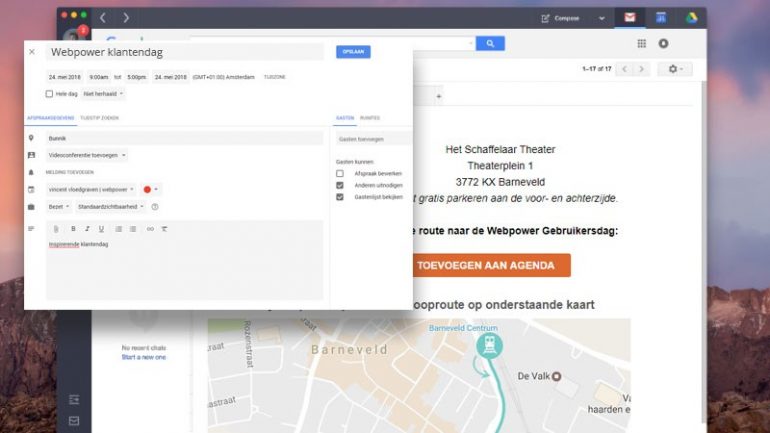
Task: Toggle bold formatting in description
Action: [x=73, y=229]
